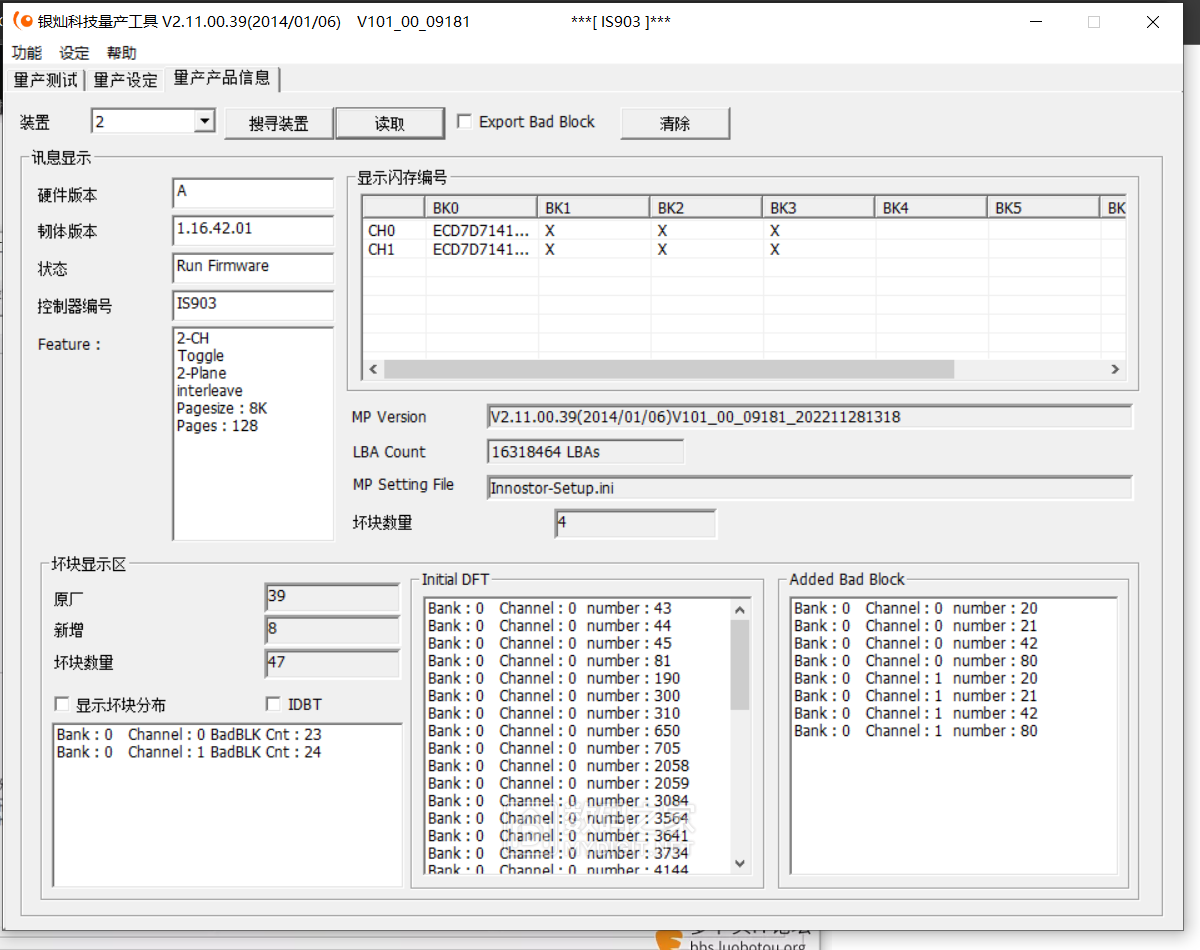Enable the Export Bad Block checkbox
Image resolution: width=1200 pixels, height=950 pixels.
465,122
